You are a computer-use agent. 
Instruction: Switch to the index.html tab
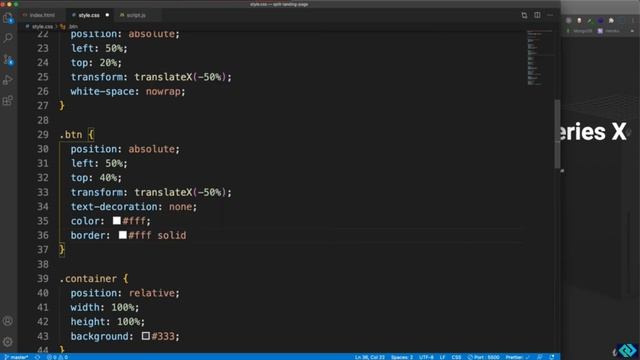pos(42,15)
